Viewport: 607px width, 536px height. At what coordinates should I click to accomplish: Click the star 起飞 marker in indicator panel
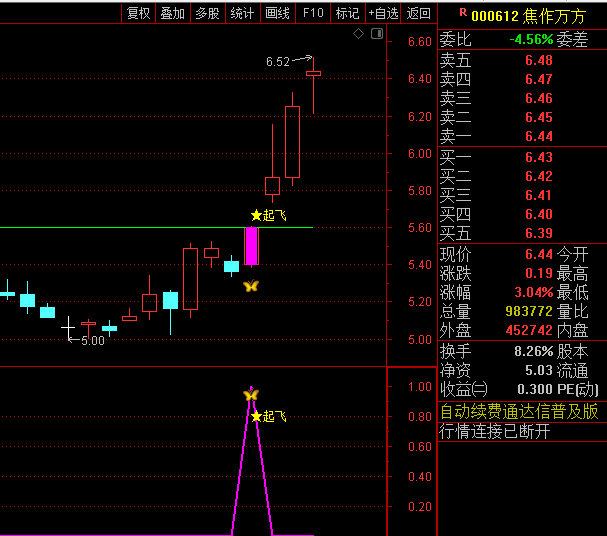click(269, 417)
